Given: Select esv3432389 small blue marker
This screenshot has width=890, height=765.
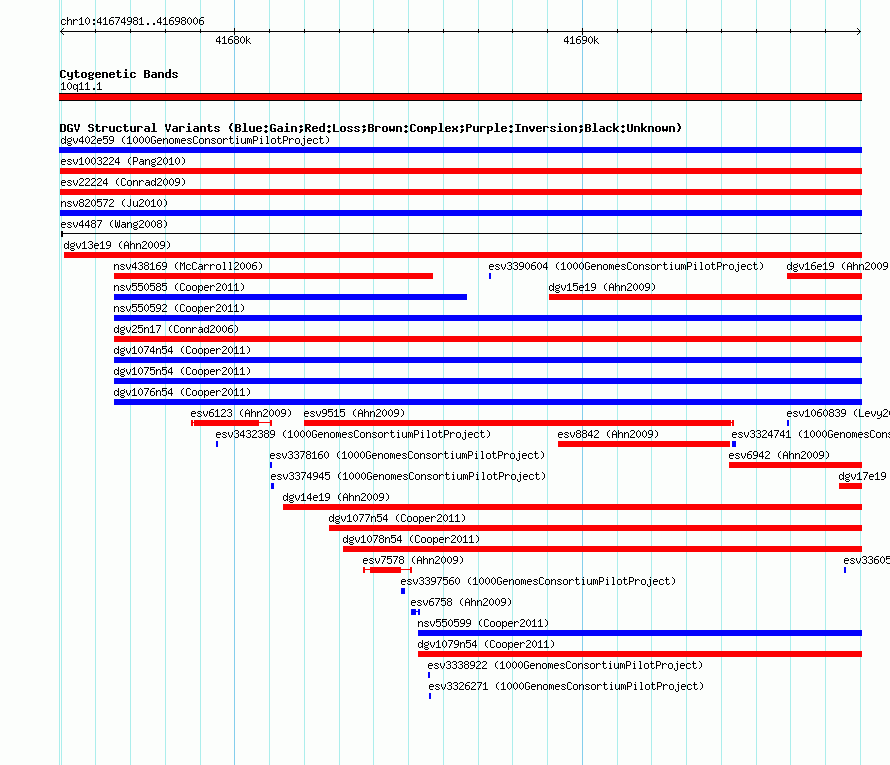Looking at the screenshot, I should [217, 444].
